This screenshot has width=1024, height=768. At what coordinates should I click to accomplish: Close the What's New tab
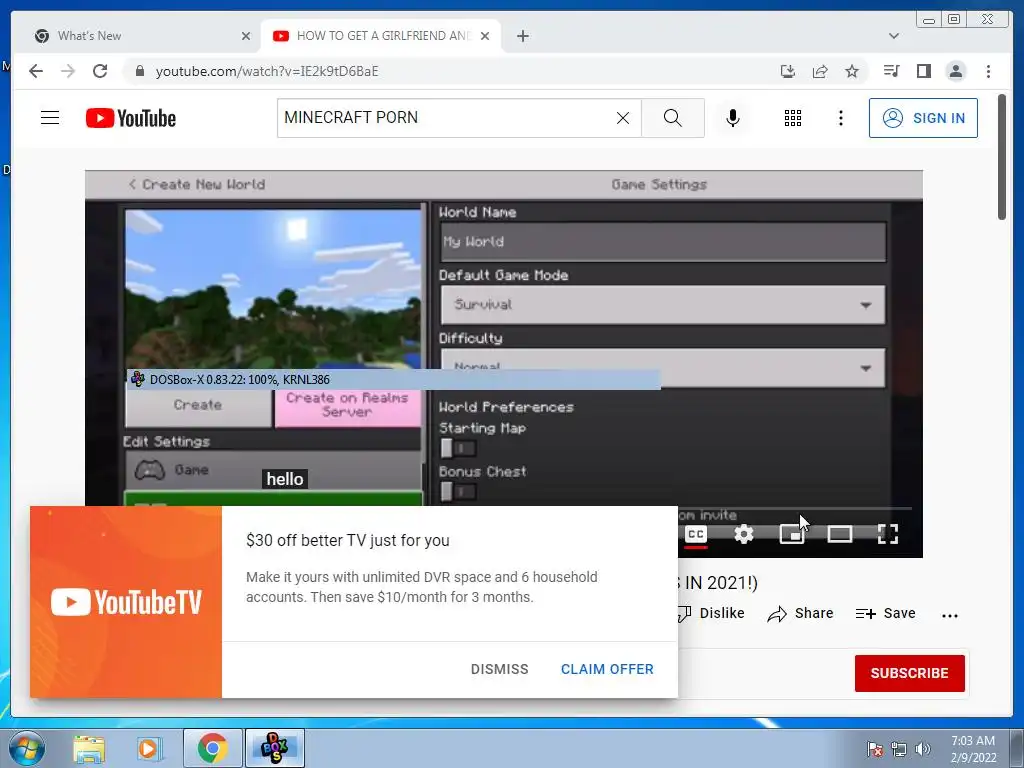[x=246, y=36]
